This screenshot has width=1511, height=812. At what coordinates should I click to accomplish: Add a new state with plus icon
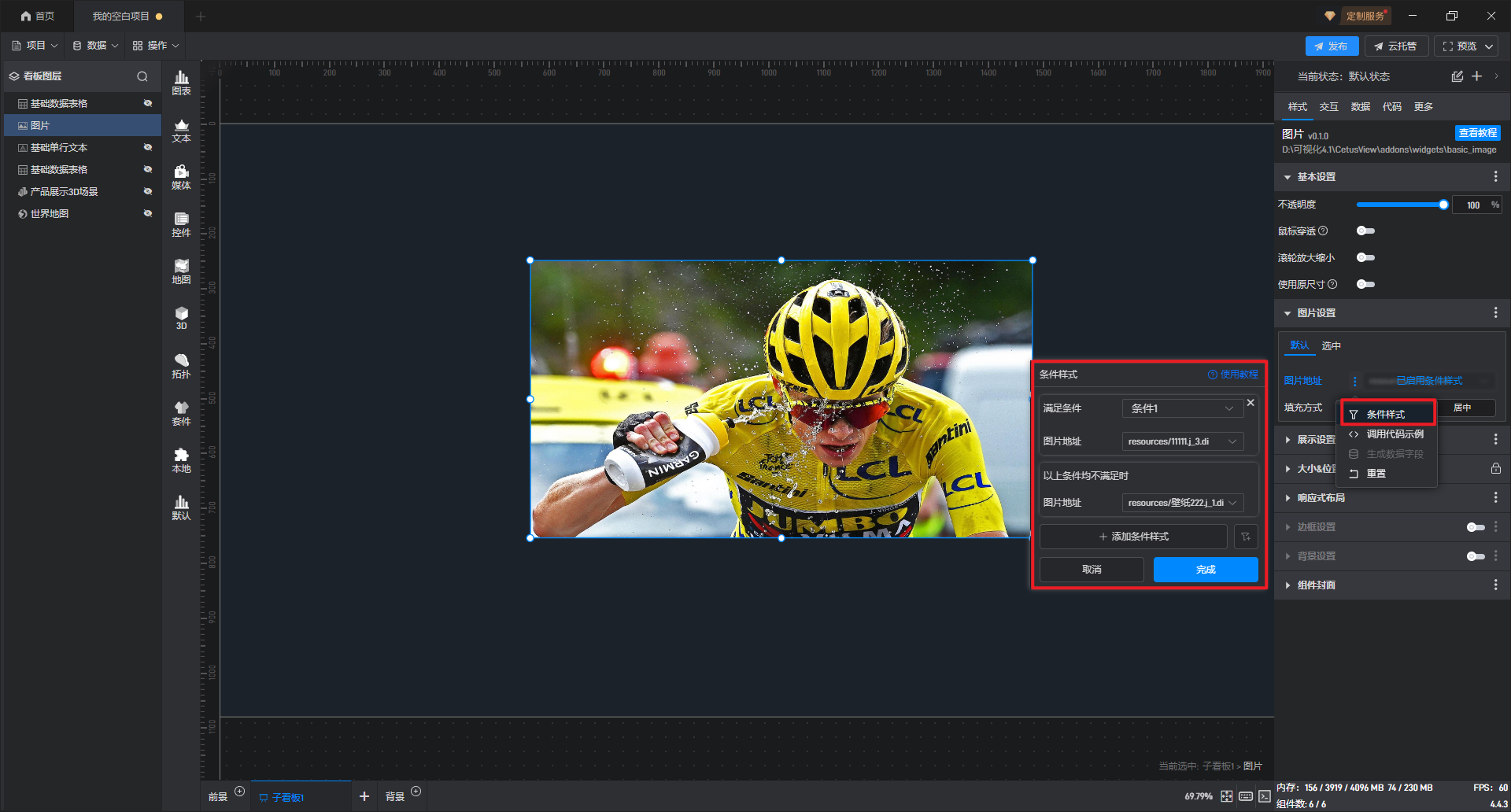(1476, 76)
